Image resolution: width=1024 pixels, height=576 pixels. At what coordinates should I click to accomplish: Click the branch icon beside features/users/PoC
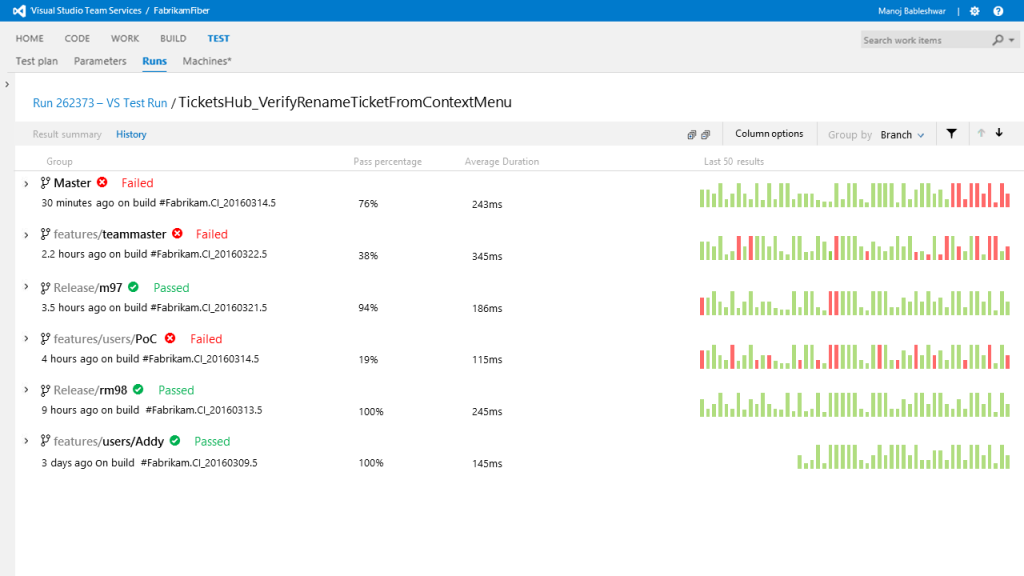coord(45,338)
